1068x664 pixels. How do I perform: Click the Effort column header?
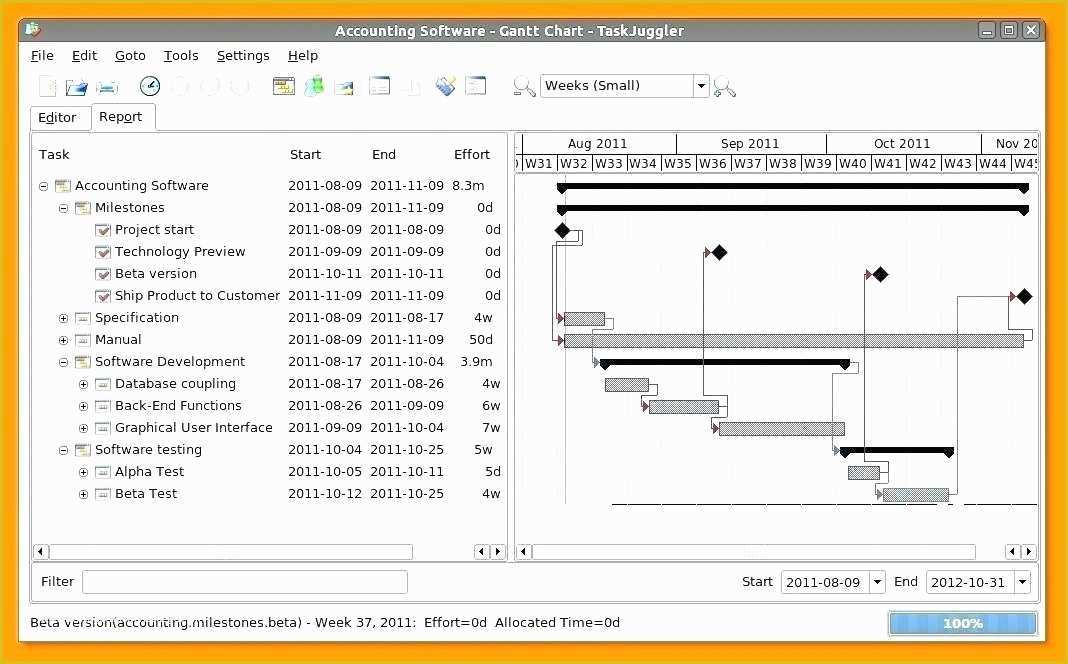pyautogui.click(x=472, y=155)
